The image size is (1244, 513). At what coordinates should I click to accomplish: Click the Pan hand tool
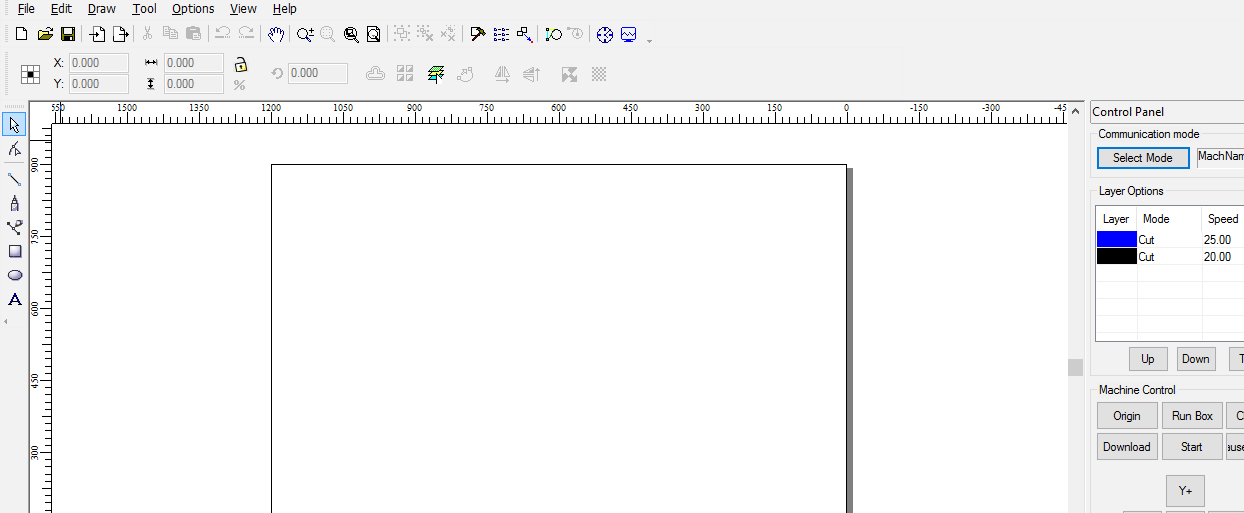[x=276, y=34]
